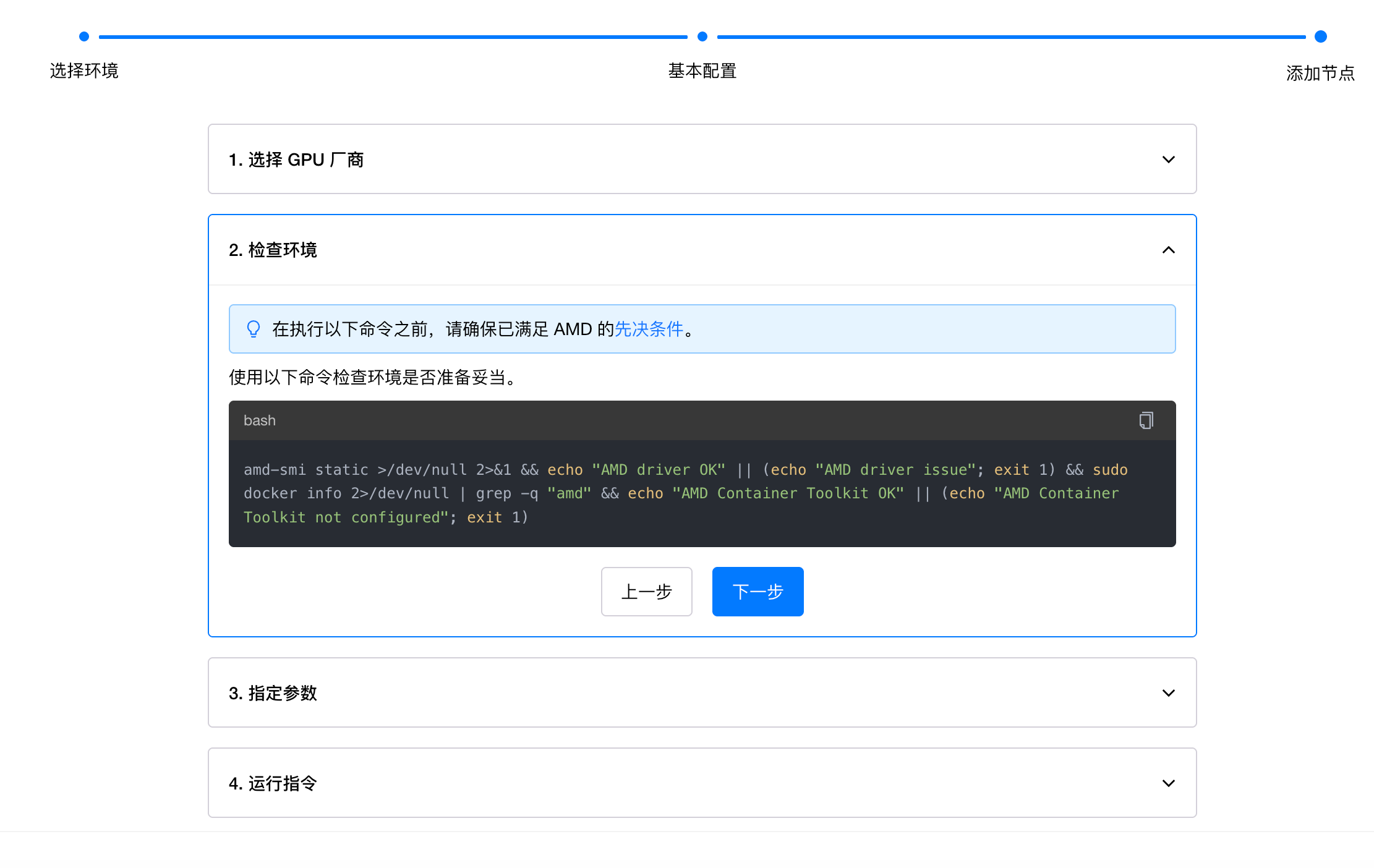This screenshot has width=1374, height=868.
Task: Select the 选择环境 step label
Action: pyautogui.click(x=84, y=71)
